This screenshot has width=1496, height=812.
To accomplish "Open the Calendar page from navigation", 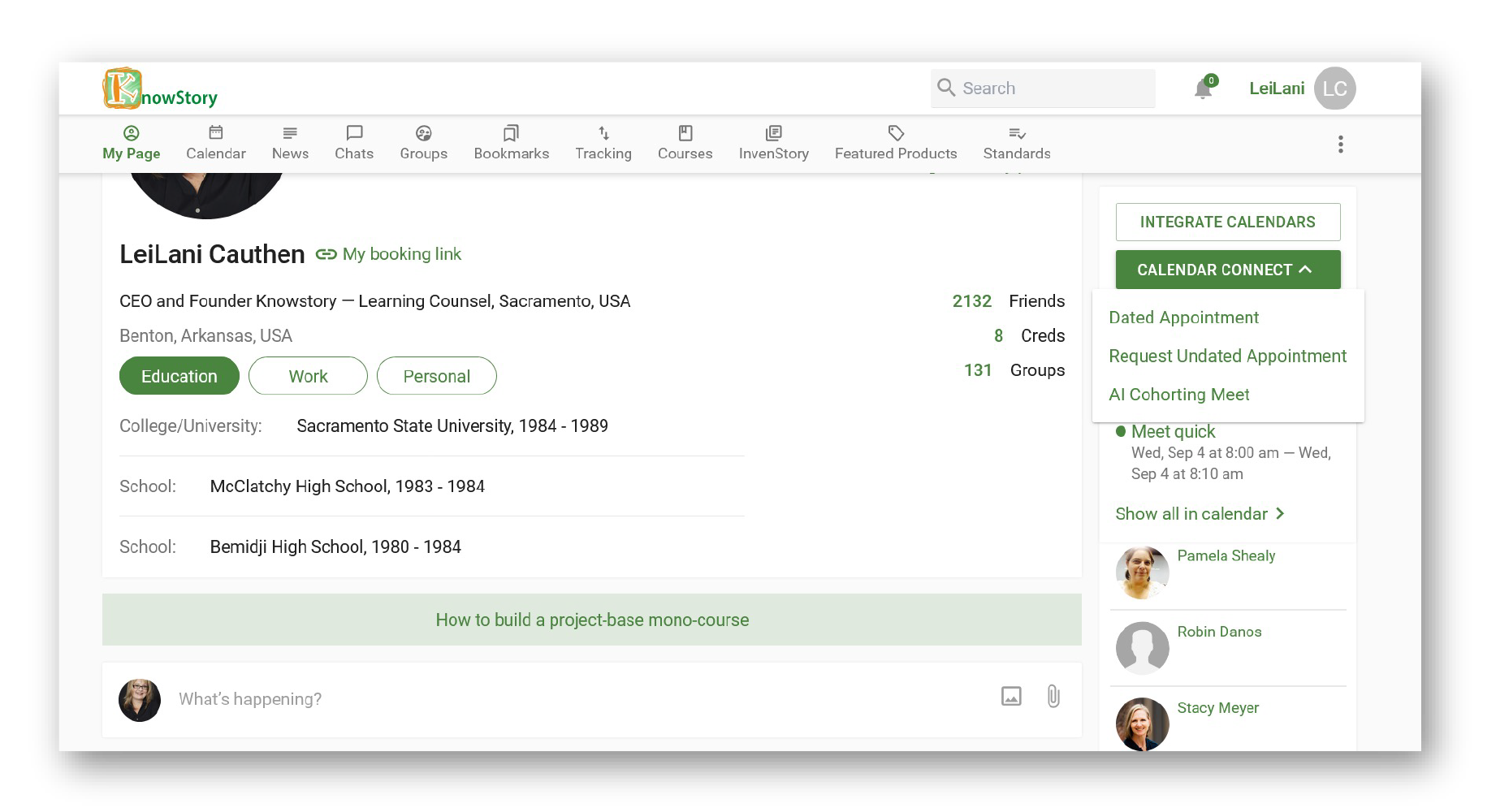I will [x=215, y=144].
